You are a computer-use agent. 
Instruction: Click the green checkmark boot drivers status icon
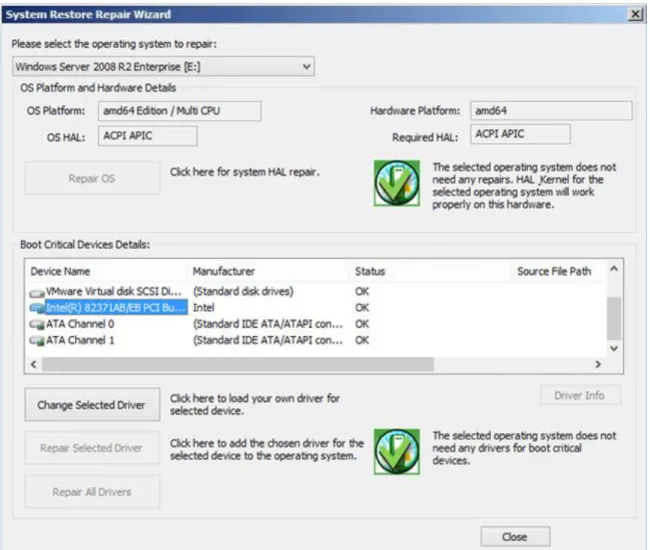coord(397,451)
